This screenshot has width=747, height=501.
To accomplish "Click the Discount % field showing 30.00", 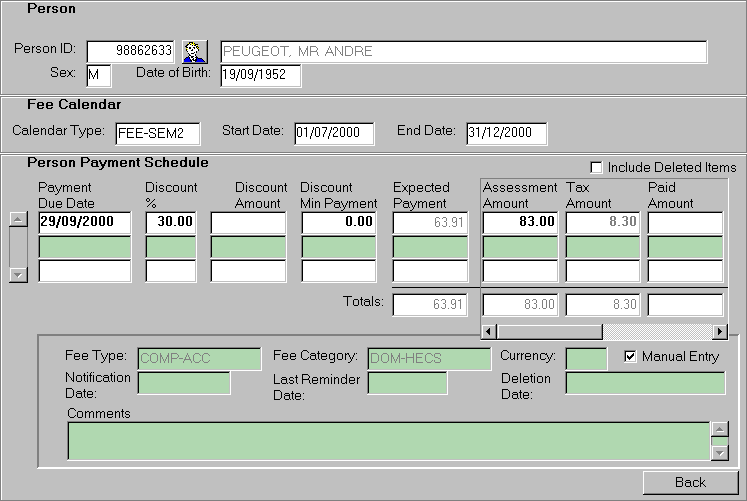I will click(171, 222).
